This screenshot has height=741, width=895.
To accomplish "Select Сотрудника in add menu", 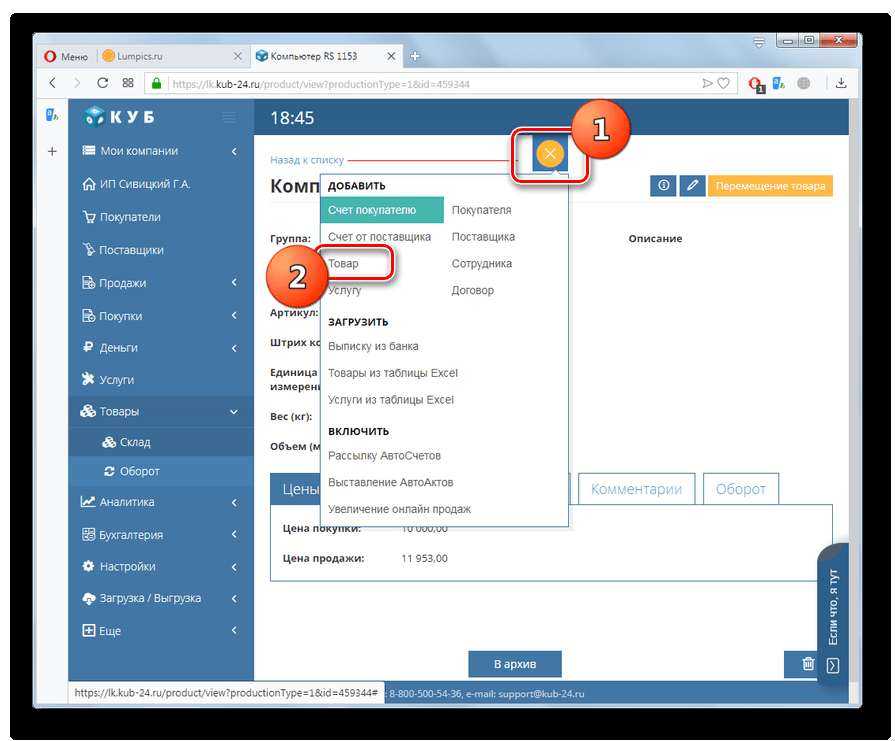I will coord(482,263).
